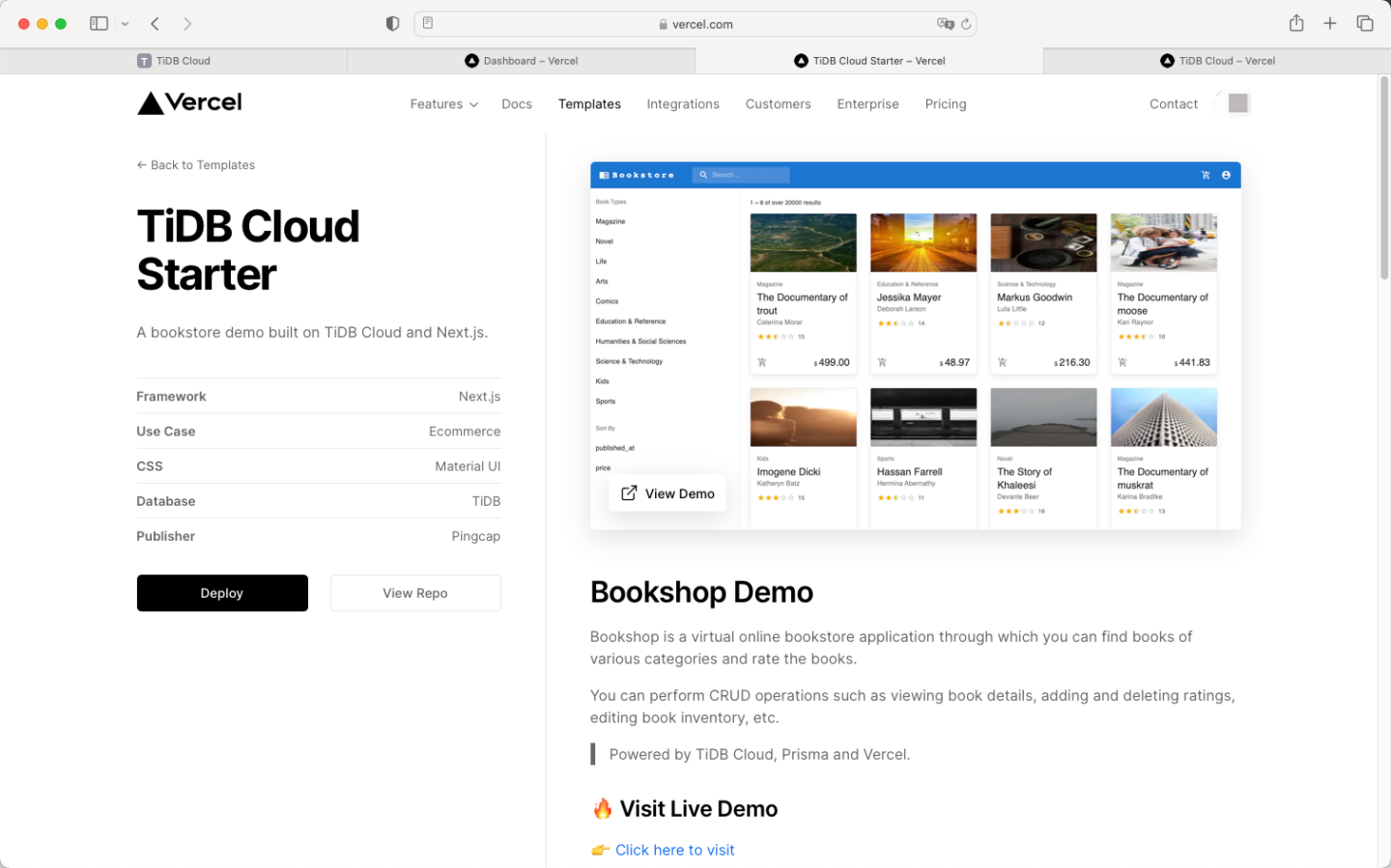Switch to the 'Dashboard – Vercel' tab
Viewport: 1391px width, 868px height.
tap(522, 60)
